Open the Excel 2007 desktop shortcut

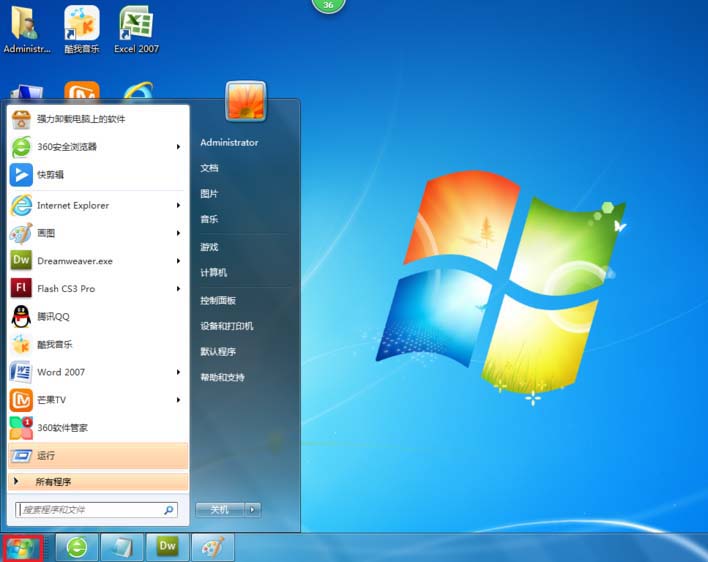tap(136, 28)
